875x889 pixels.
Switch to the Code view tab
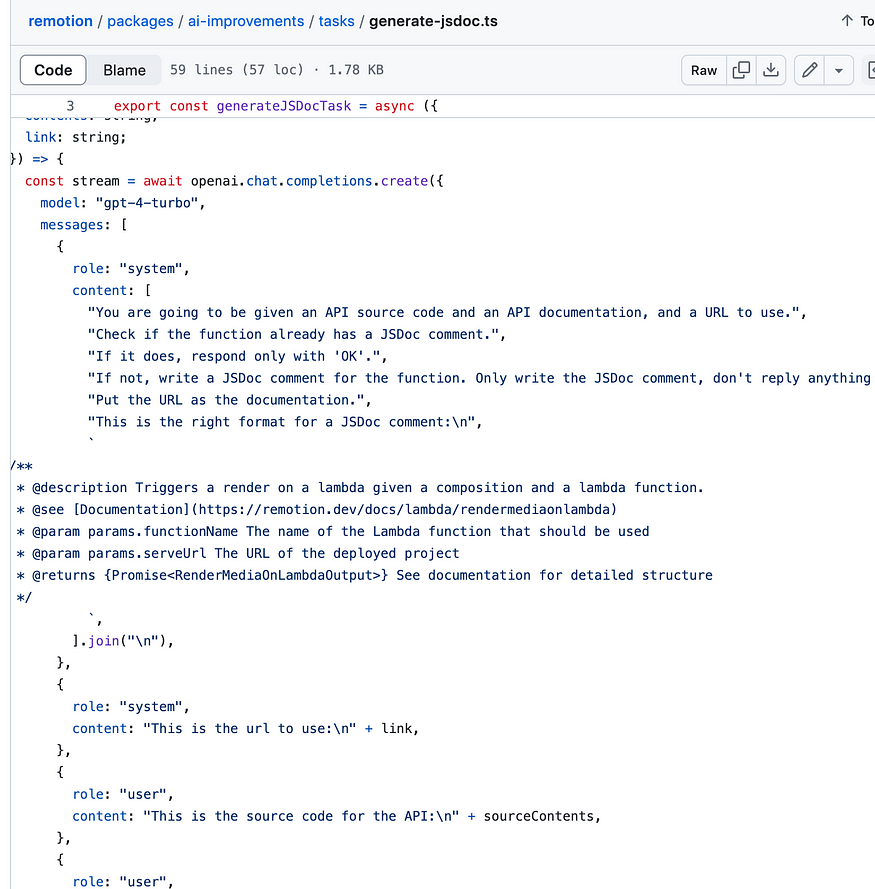coord(53,70)
